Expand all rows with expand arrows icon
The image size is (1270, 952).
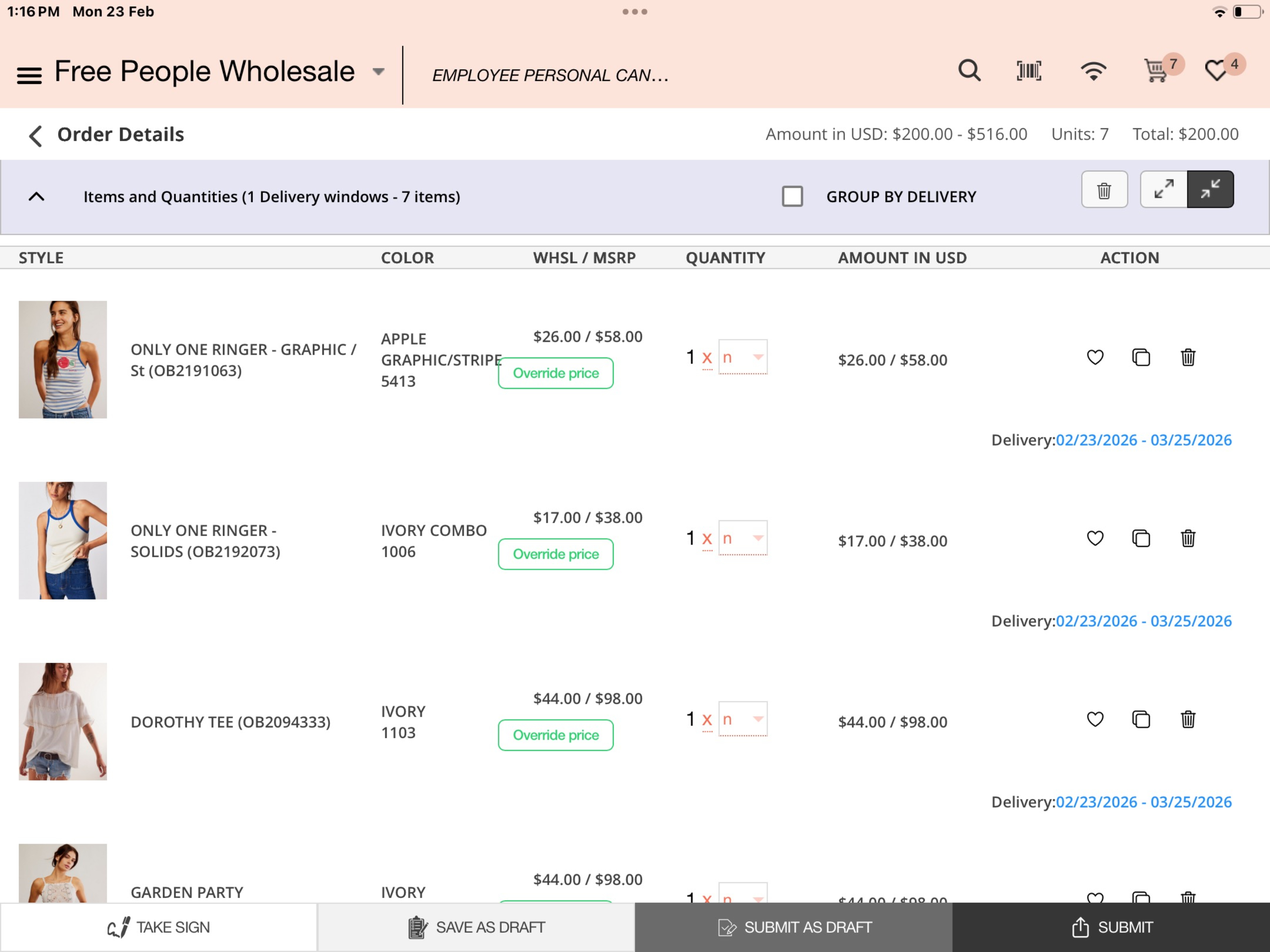[1163, 190]
